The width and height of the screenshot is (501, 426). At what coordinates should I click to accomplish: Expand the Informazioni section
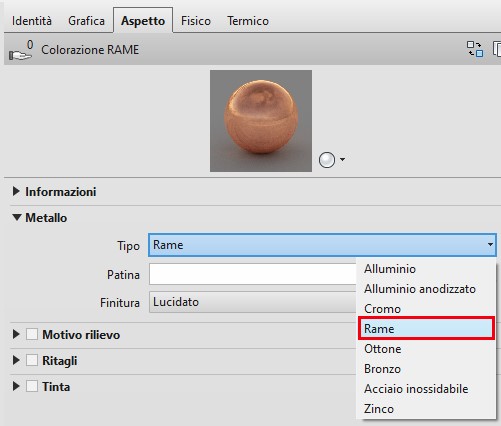pos(16,191)
